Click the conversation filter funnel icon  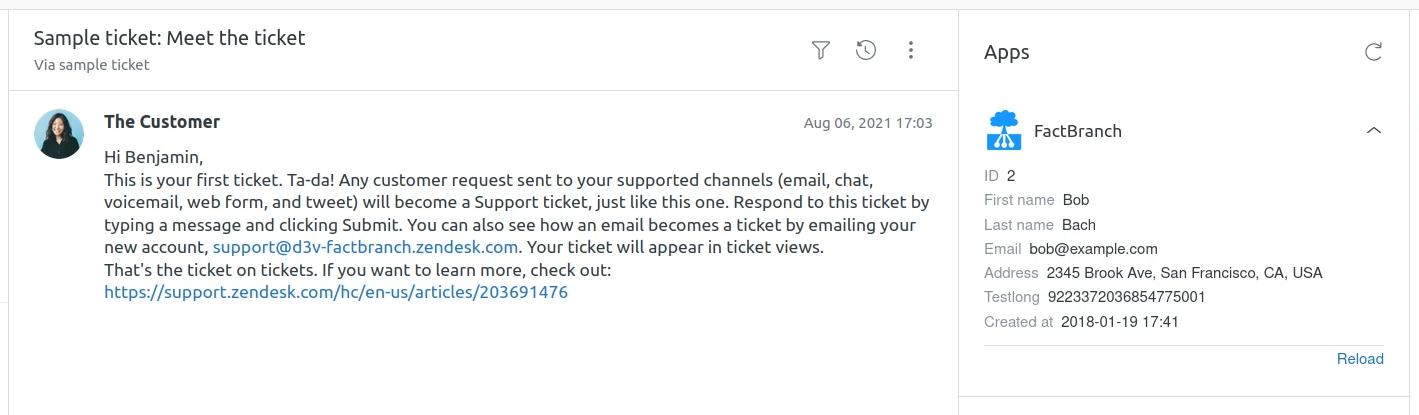(821, 50)
